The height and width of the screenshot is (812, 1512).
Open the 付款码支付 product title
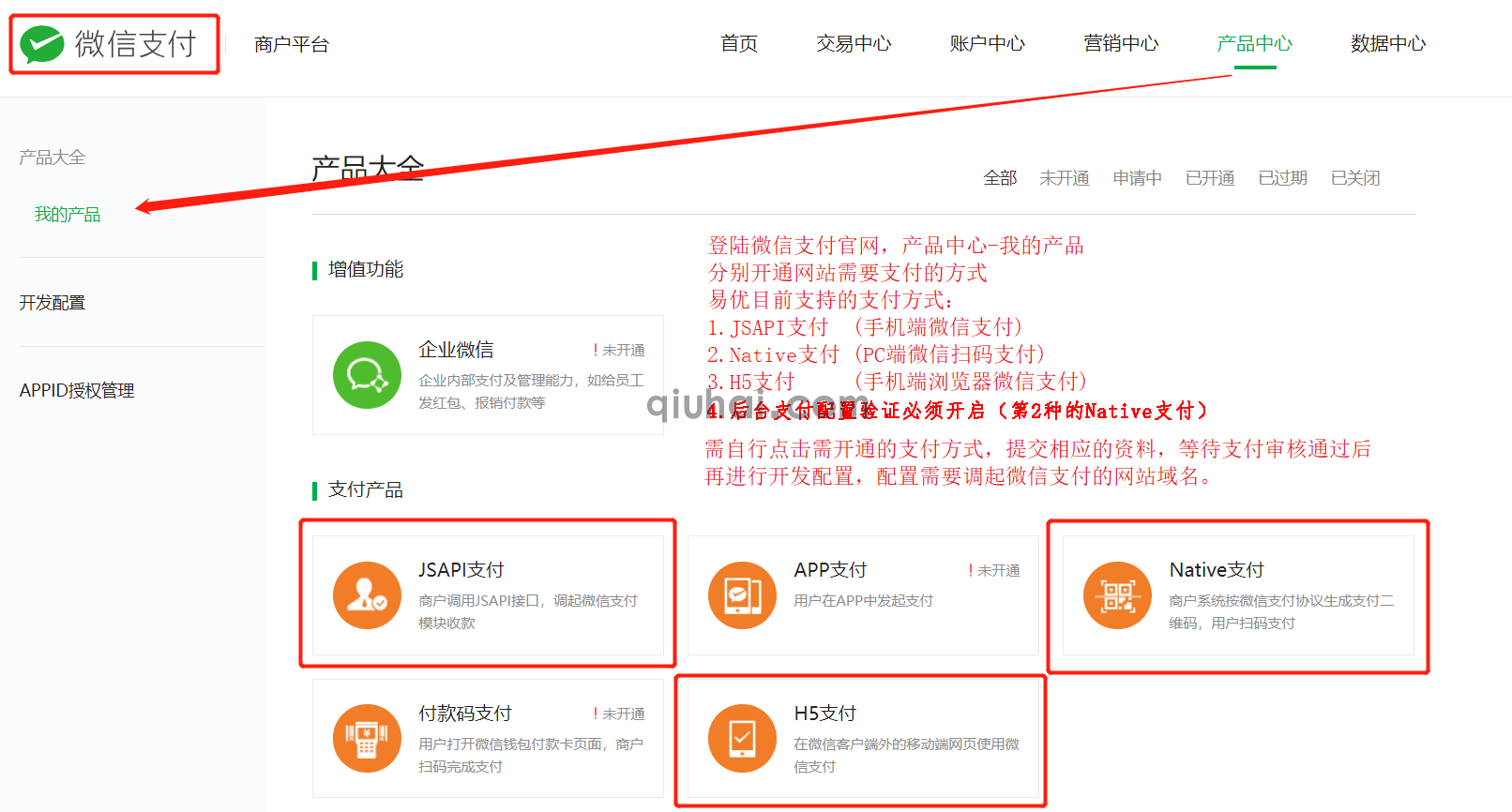465,714
